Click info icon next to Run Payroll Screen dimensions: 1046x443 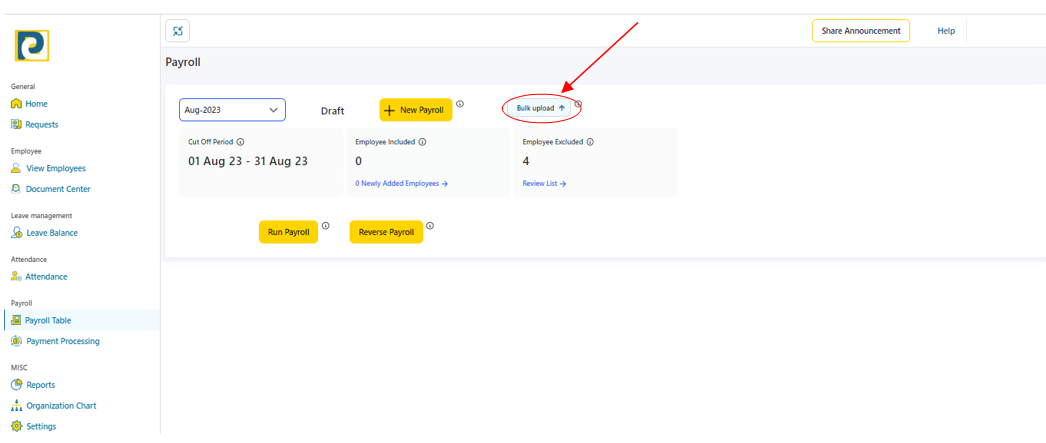326,226
